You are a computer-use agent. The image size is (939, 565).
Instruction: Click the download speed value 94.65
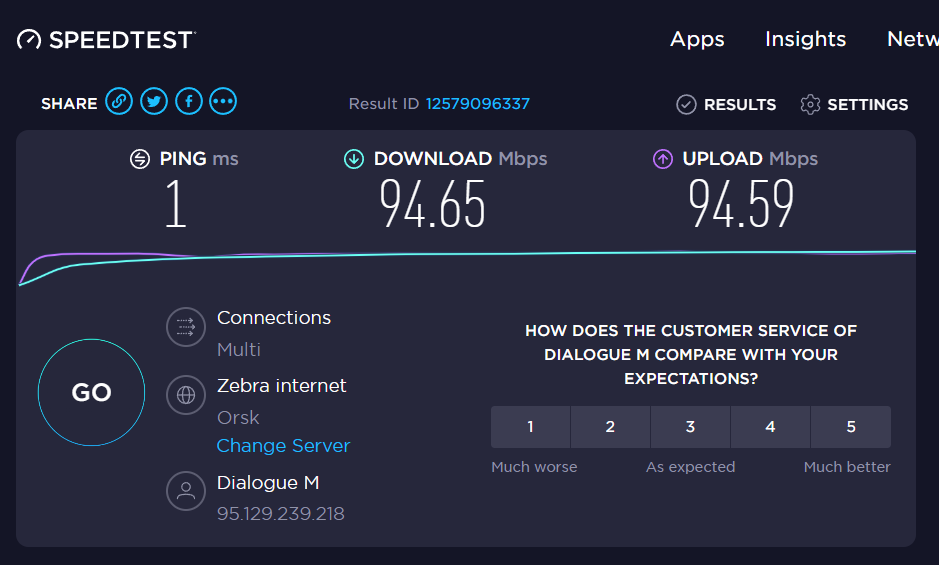click(x=432, y=204)
